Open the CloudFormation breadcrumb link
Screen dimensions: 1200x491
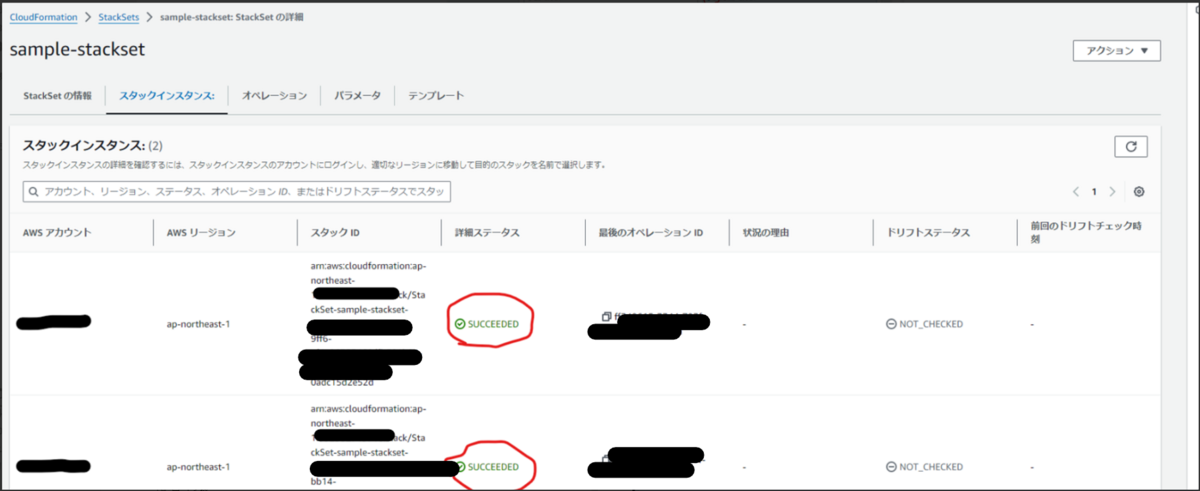(x=42, y=18)
